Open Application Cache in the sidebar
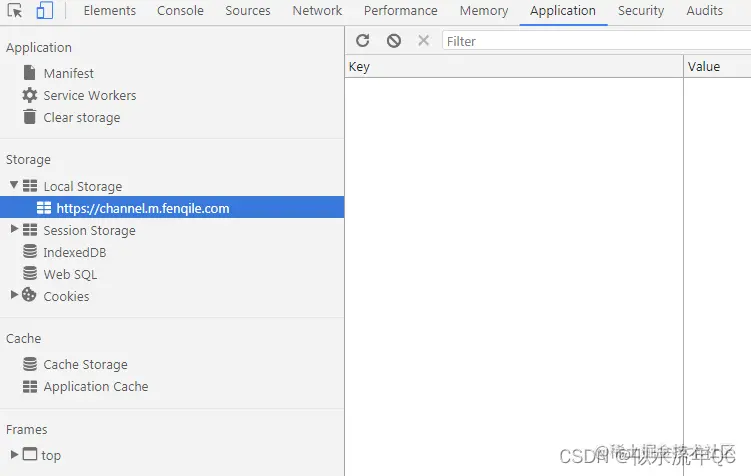Viewport: 751px width, 476px height. 96,386
